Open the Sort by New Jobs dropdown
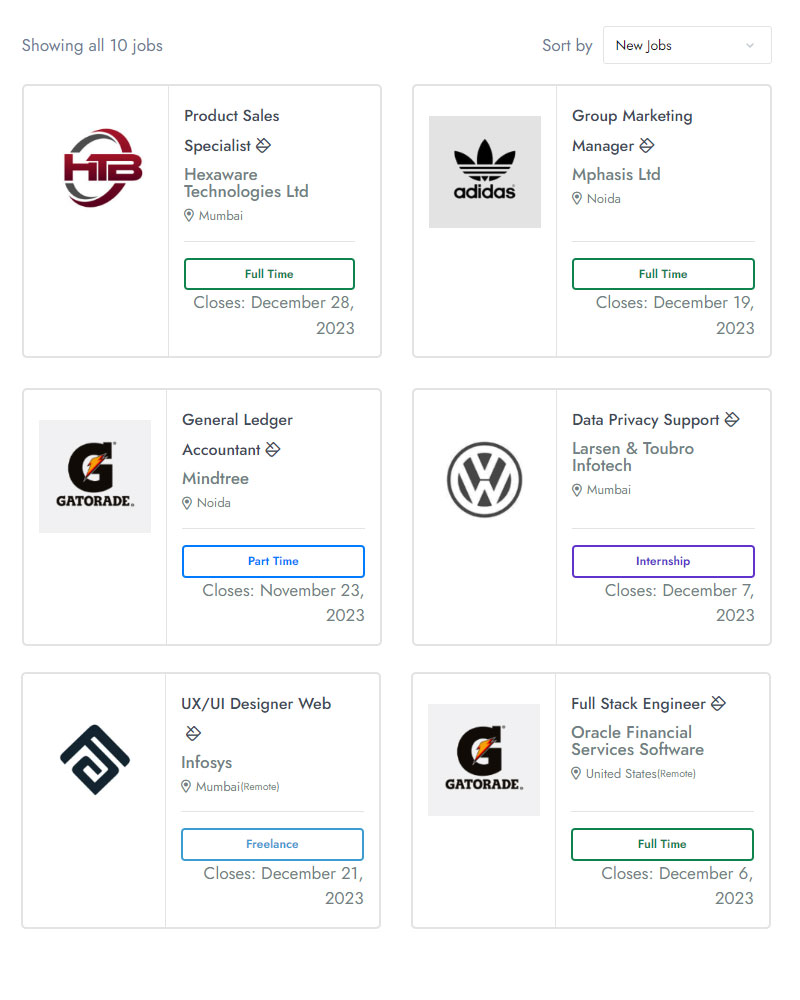This screenshot has height=1000, width=800. [x=686, y=45]
